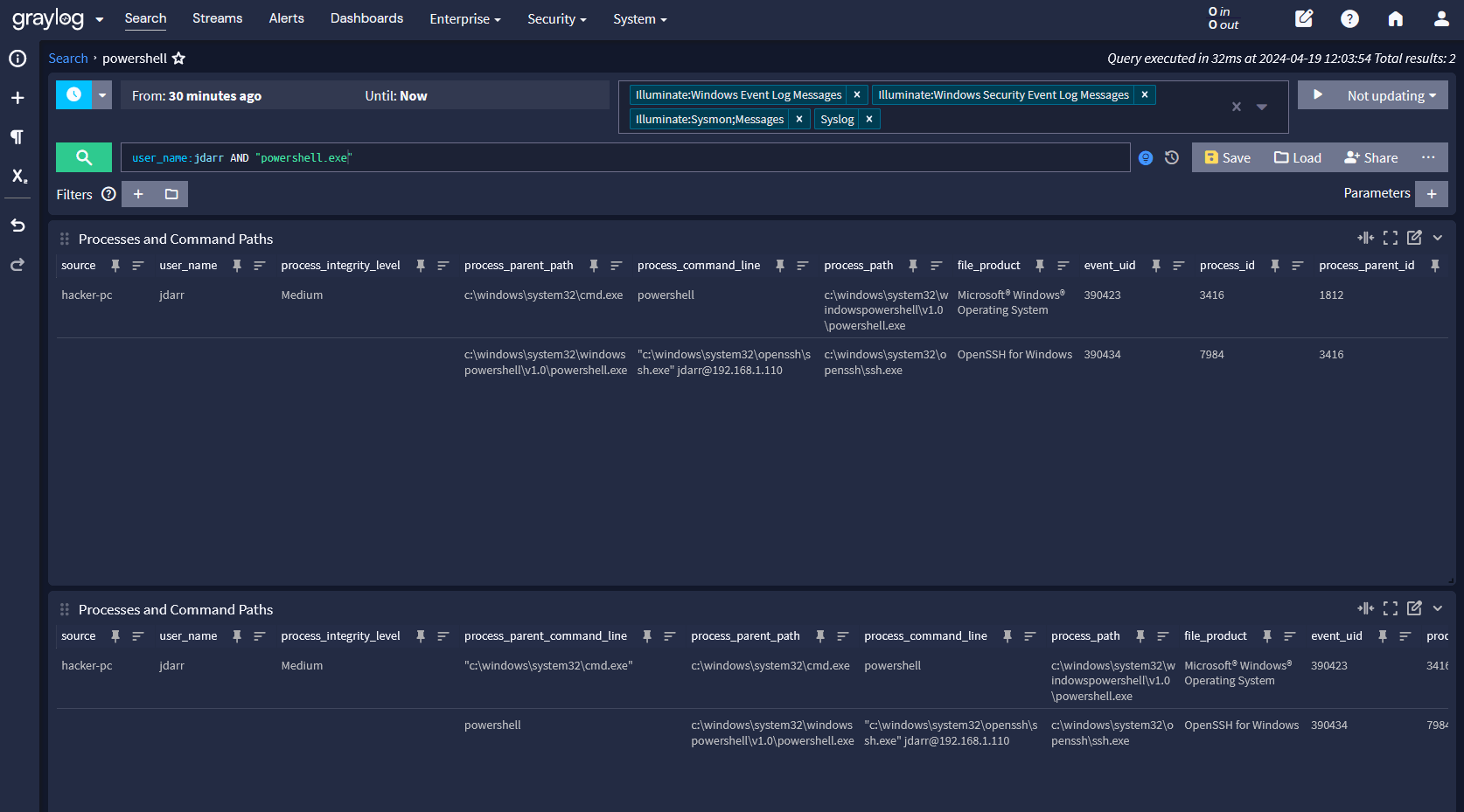Click the redo arrow in left sidebar

click(x=17, y=265)
